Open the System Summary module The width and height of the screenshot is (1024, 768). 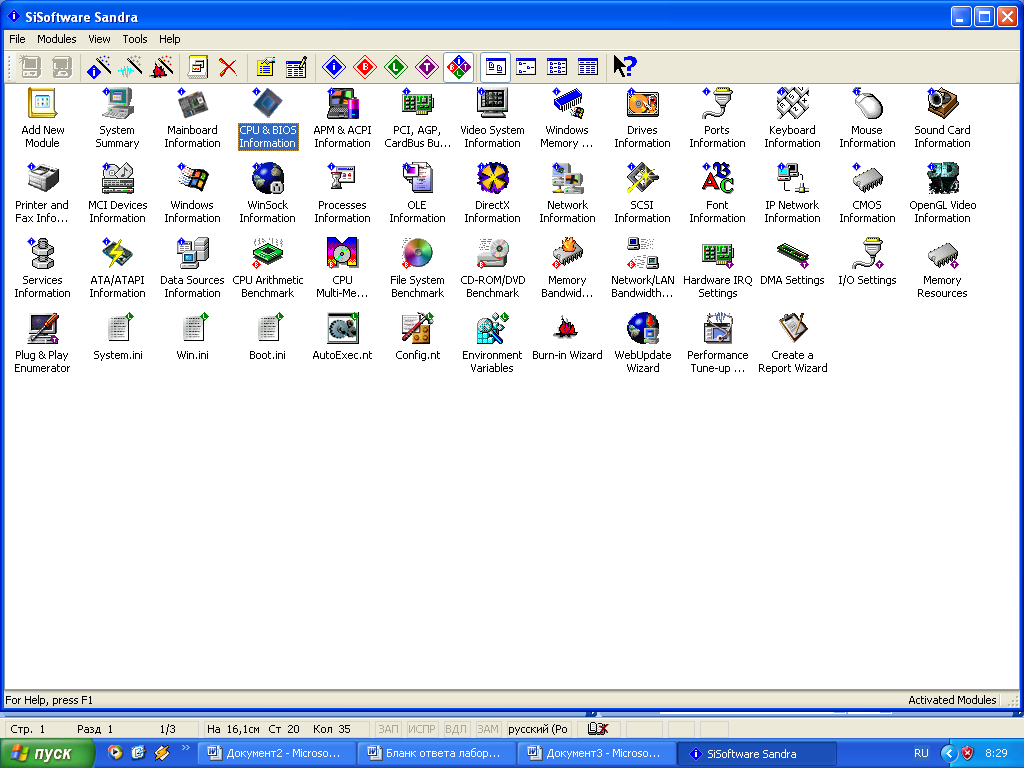click(x=118, y=119)
